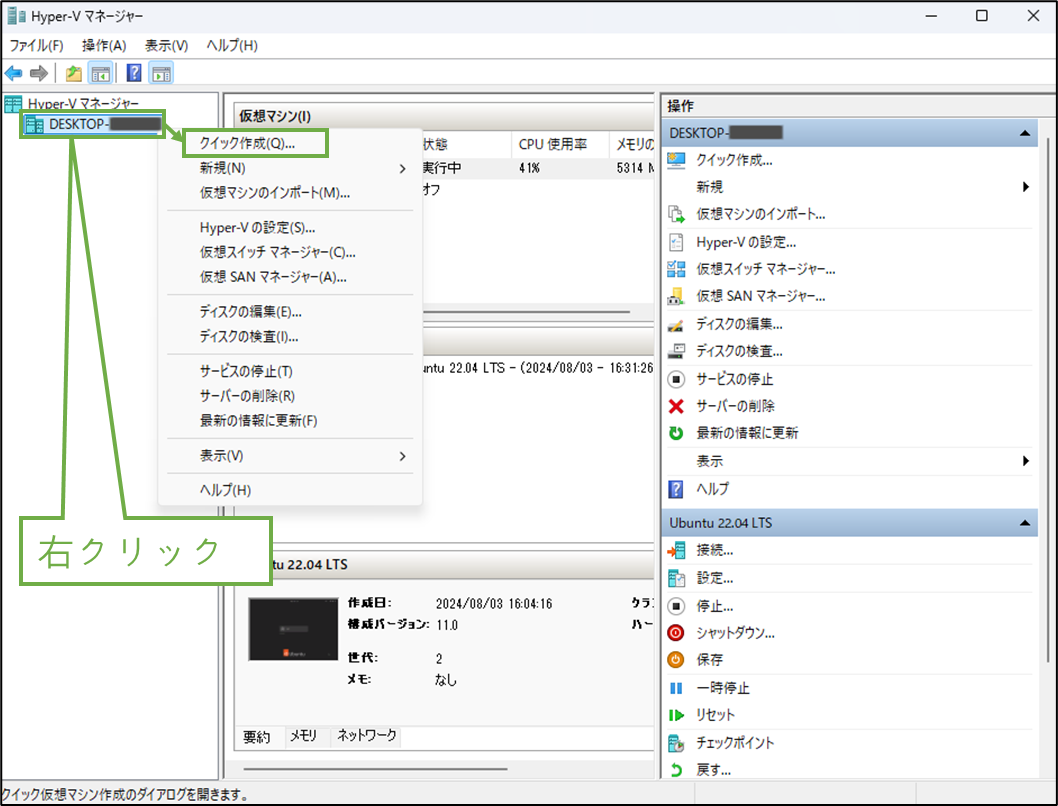The width and height of the screenshot is (1058, 806).
Task: Switch to the ネットワーク tab
Action: [x=368, y=737]
